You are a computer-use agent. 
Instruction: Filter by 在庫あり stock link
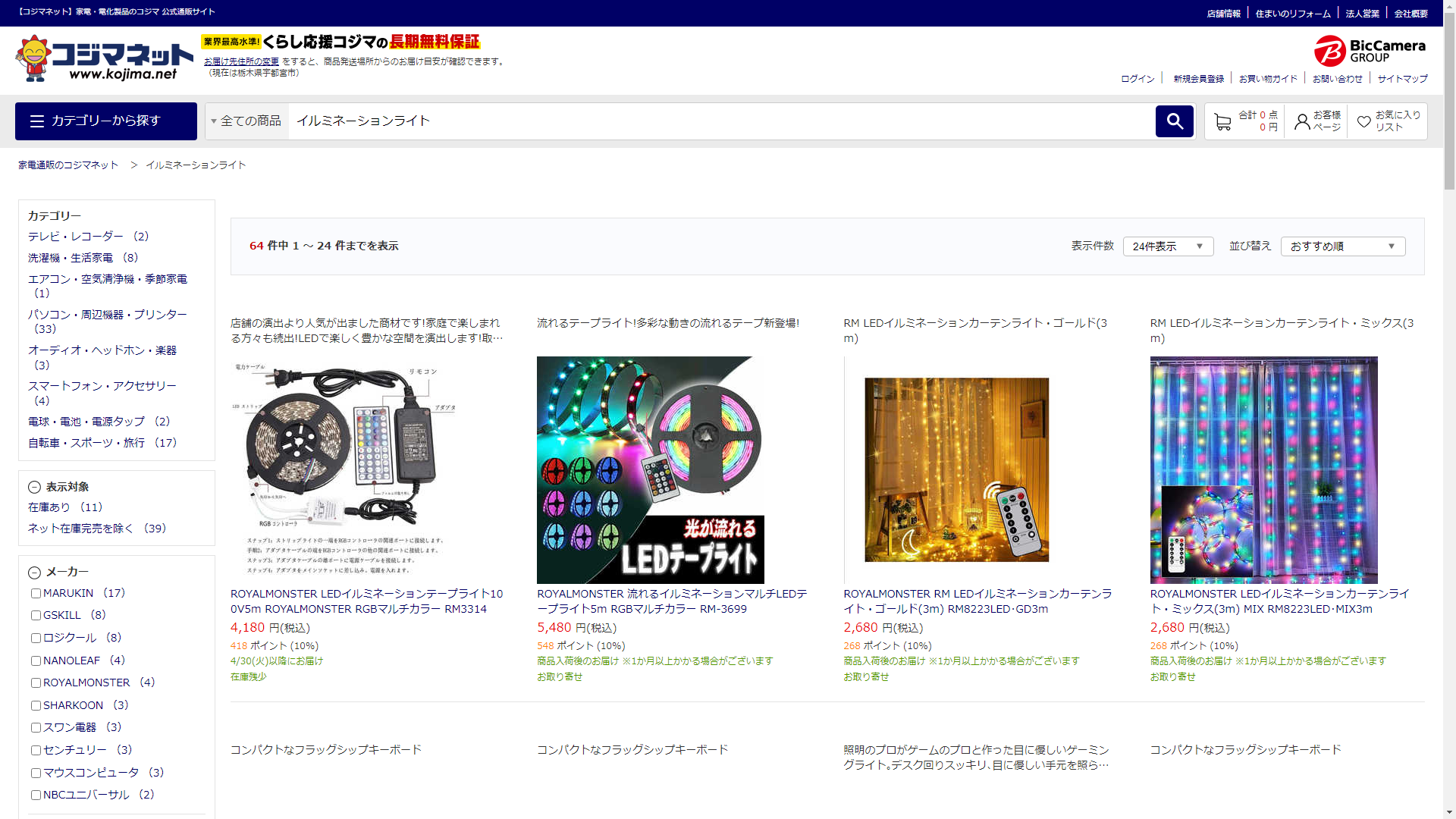coord(49,507)
